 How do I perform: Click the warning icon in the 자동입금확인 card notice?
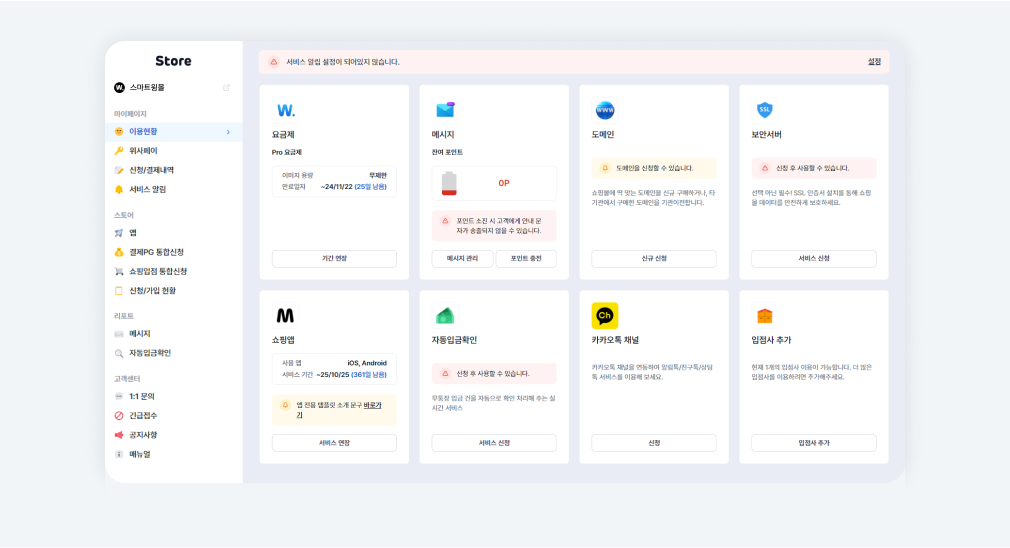point(445,373)
